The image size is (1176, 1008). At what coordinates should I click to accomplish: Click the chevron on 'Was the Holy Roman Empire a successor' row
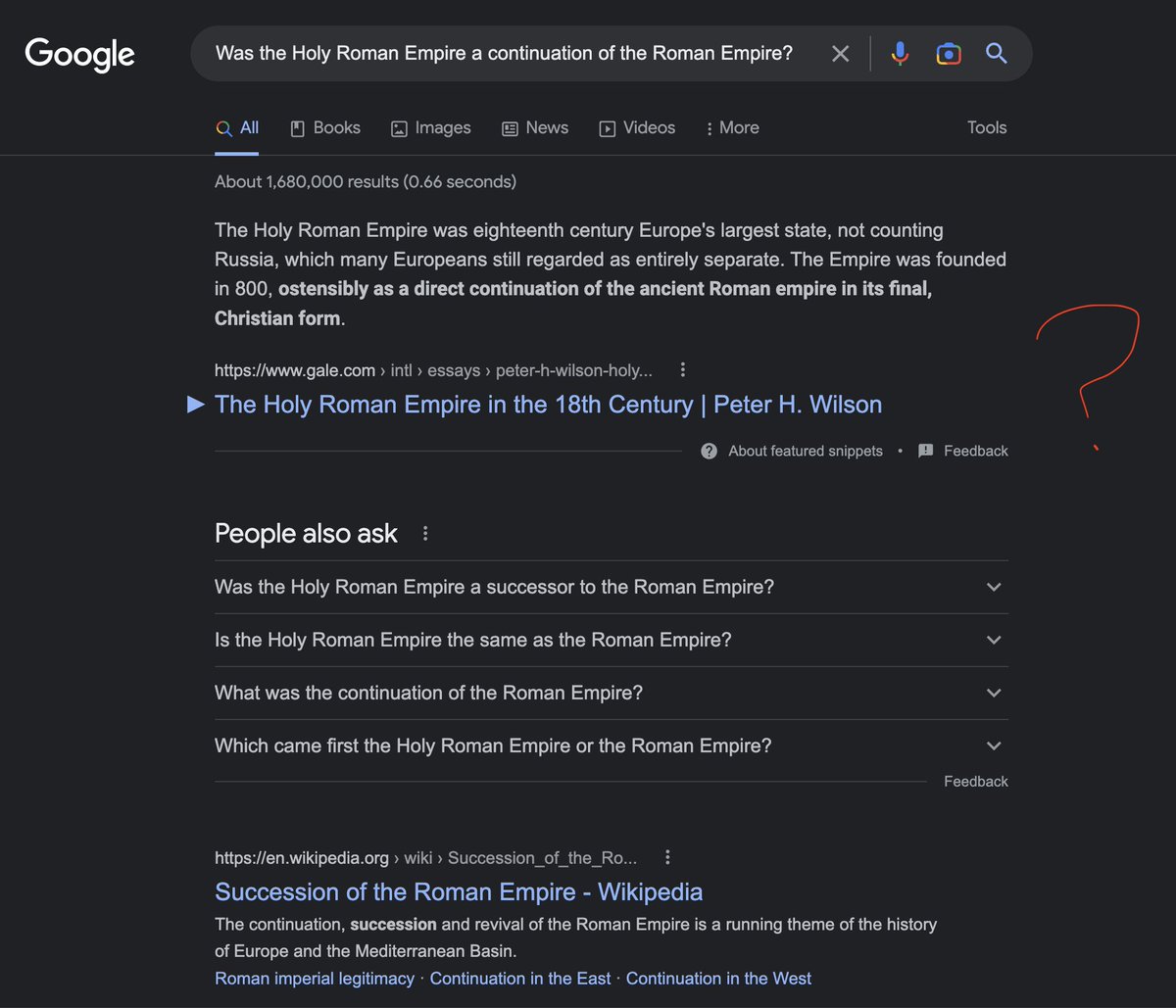pos(994,588)
